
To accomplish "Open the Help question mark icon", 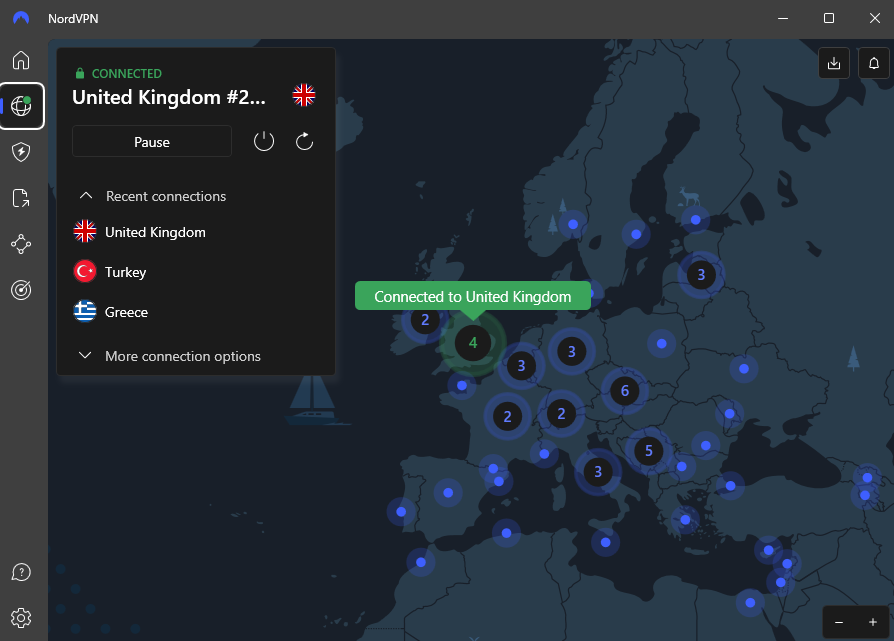I will pyautogui.click(x=21, y=572).
